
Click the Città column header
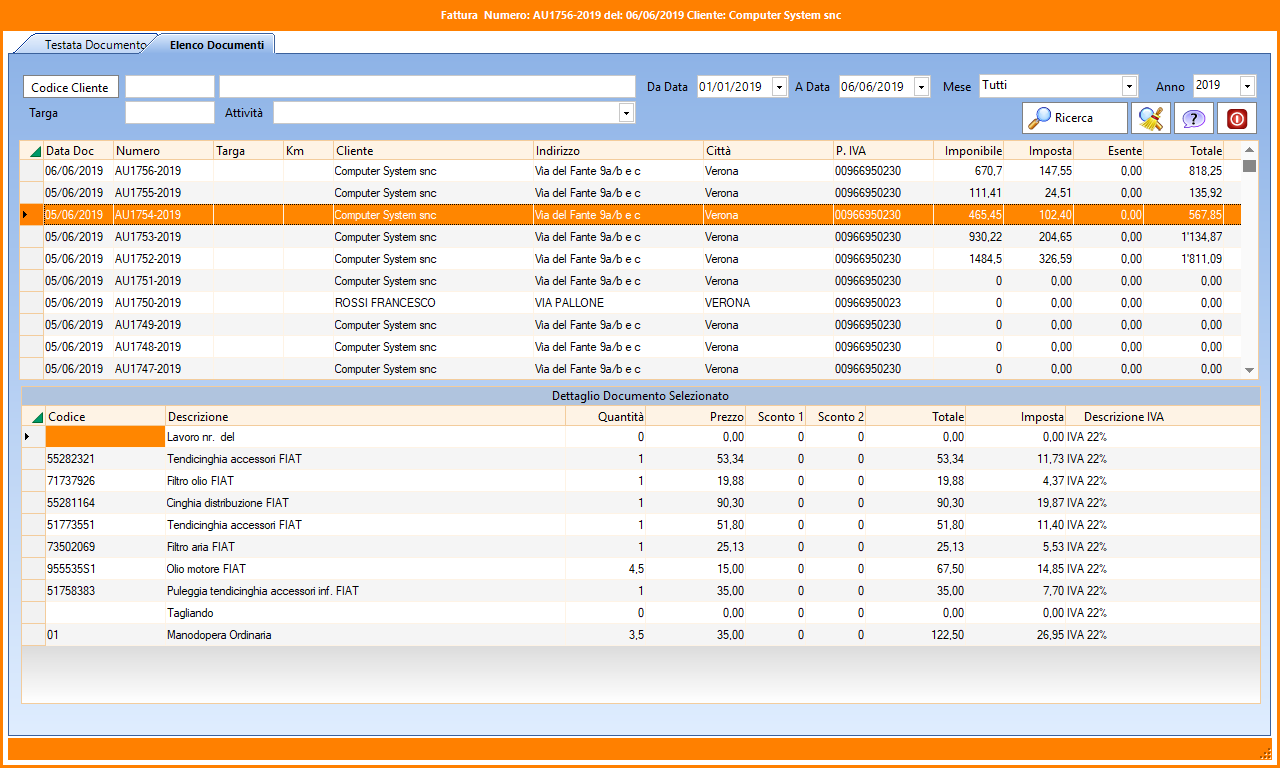[768, 151]
